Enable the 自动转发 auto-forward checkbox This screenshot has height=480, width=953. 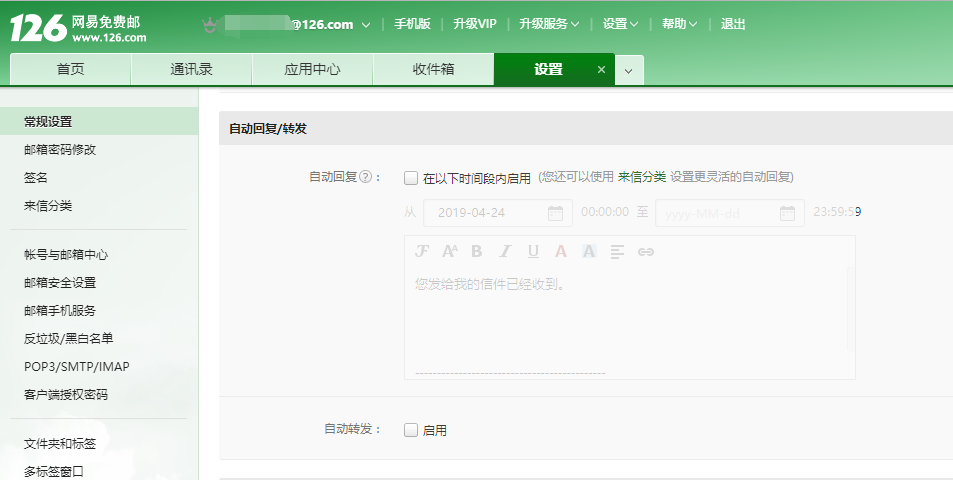tap(410, 430)
